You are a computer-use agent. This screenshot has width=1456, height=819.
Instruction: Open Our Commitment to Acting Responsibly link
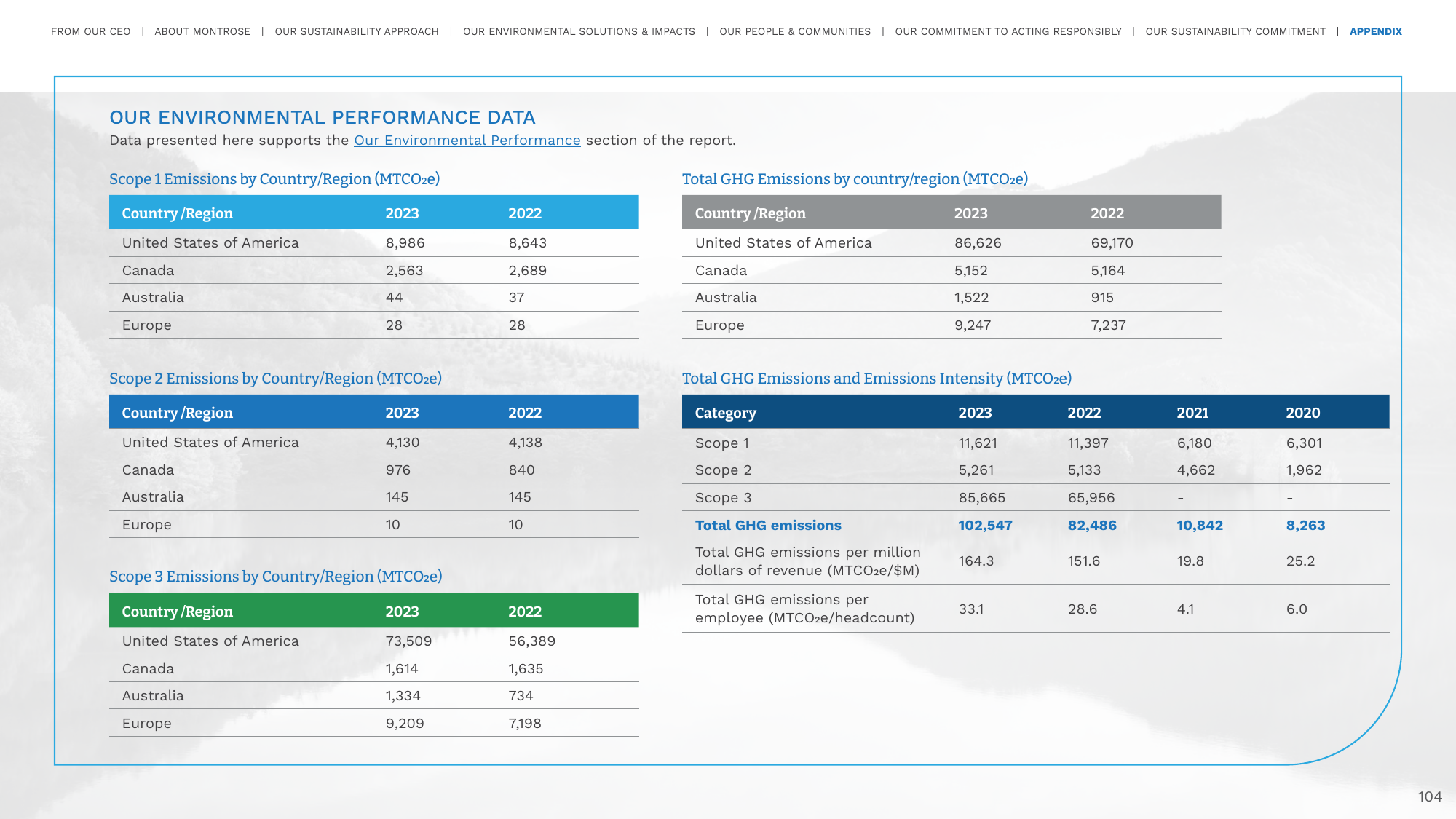pyautogui.click(x=1008, y=31)
